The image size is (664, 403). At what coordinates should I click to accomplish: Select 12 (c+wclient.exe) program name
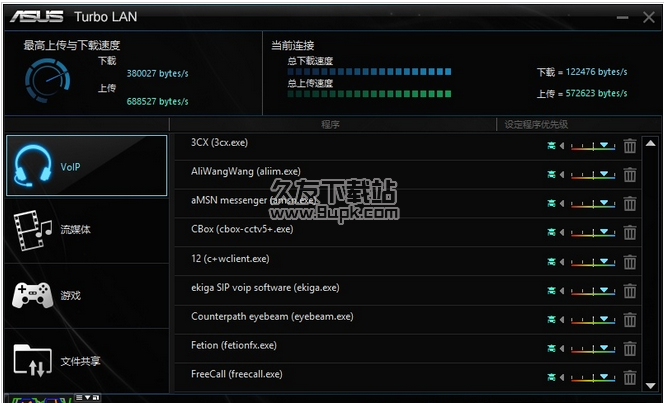point(230,259)
